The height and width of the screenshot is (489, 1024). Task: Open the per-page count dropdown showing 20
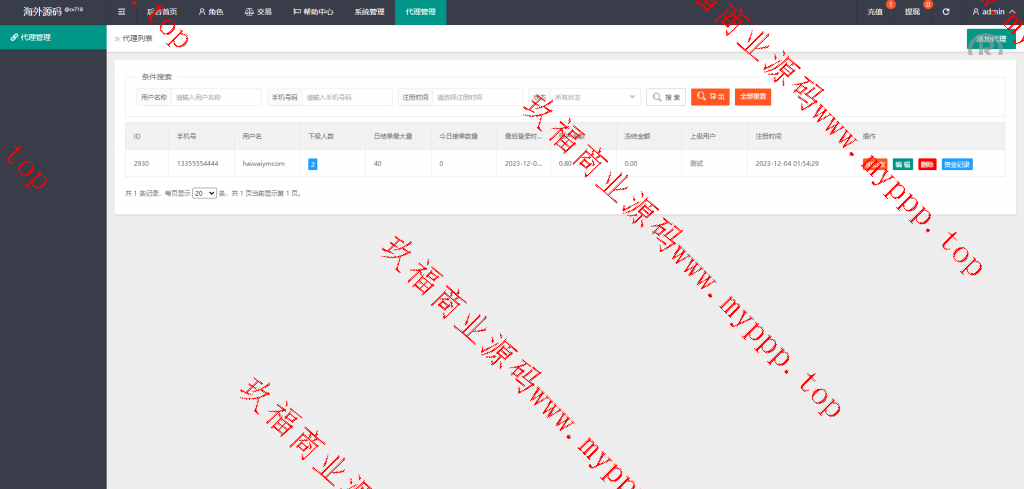pos(204,193)
